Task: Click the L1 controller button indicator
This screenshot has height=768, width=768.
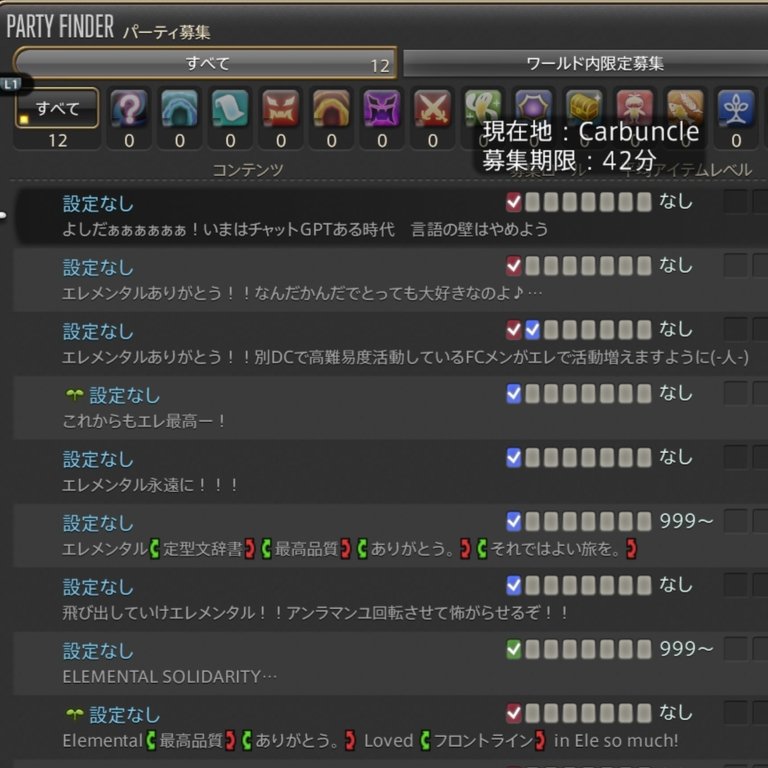Action: [12, 85]
